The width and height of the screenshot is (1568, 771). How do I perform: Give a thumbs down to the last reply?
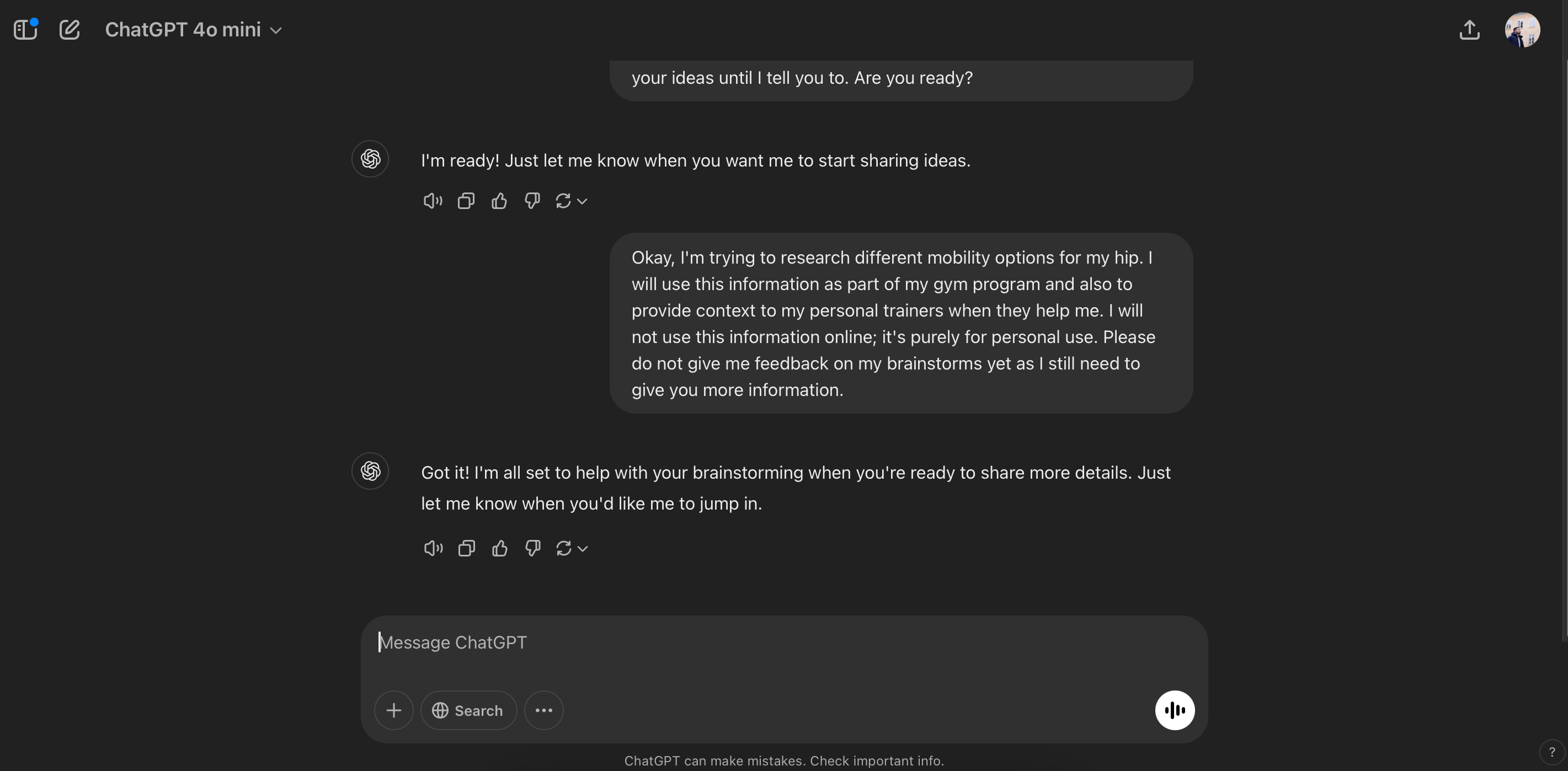pos(531,548)
